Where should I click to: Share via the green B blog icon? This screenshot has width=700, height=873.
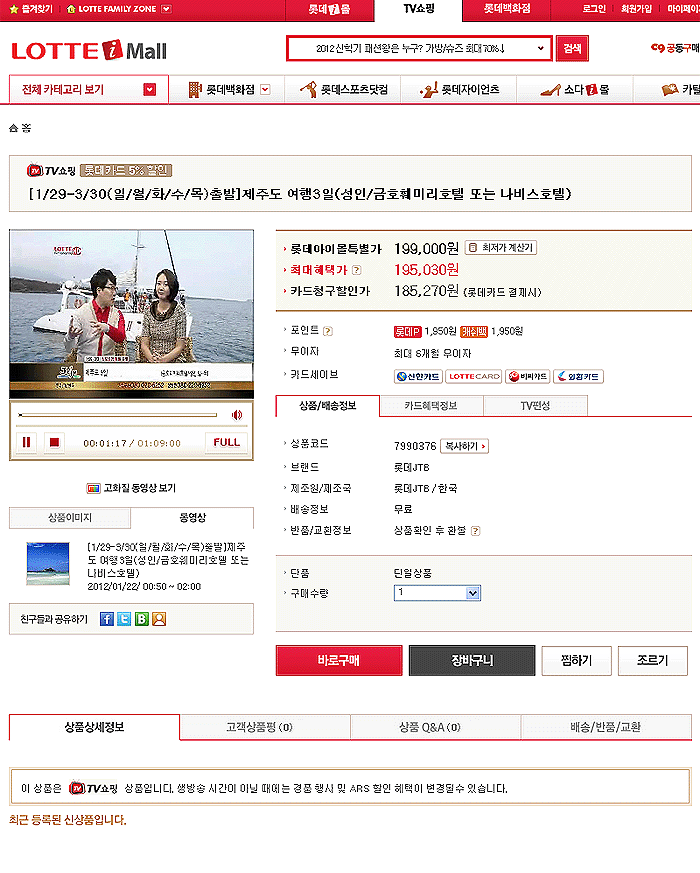tap(141, 619)
